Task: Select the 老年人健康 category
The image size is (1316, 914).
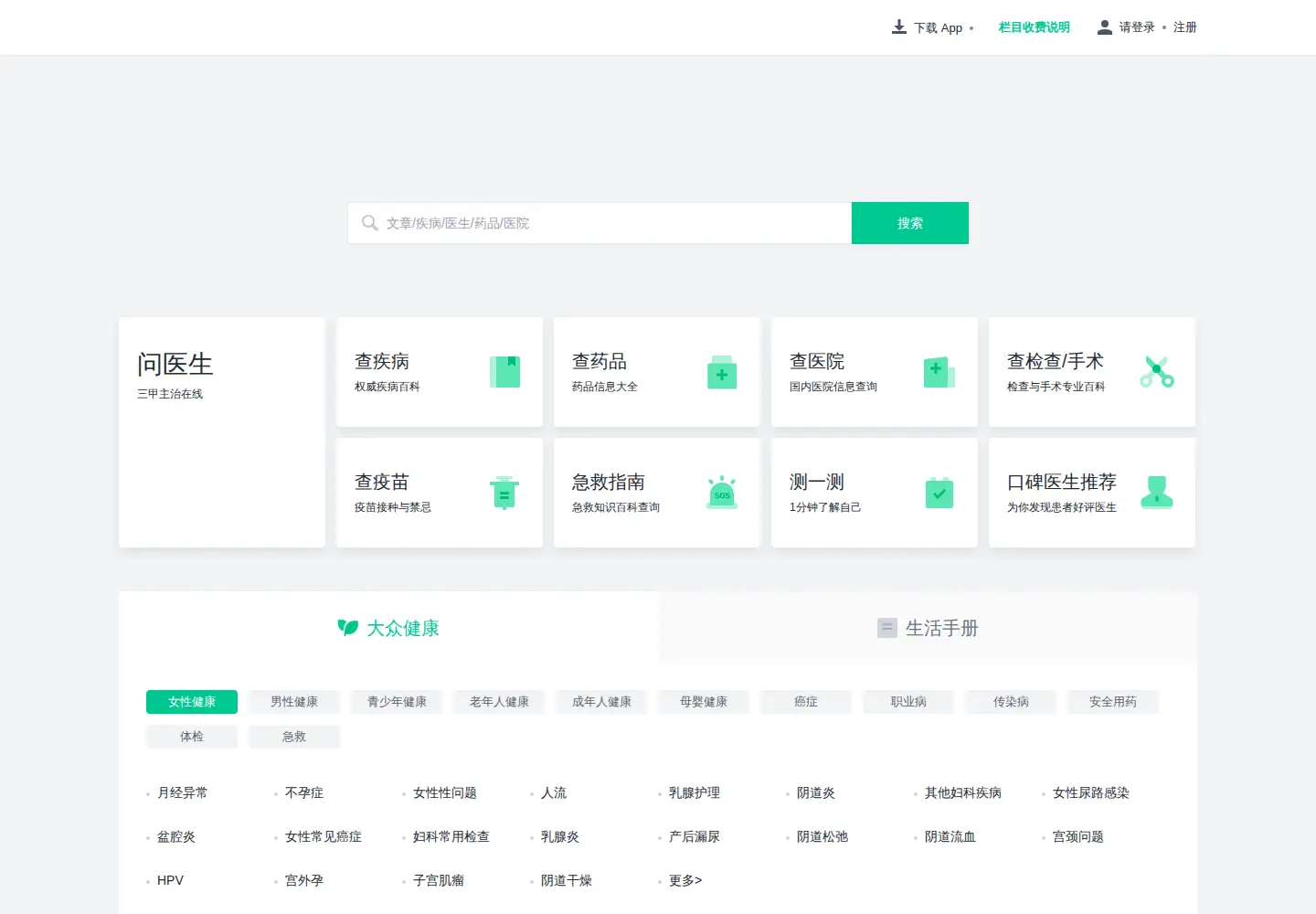Action: [x=499, y=702]
